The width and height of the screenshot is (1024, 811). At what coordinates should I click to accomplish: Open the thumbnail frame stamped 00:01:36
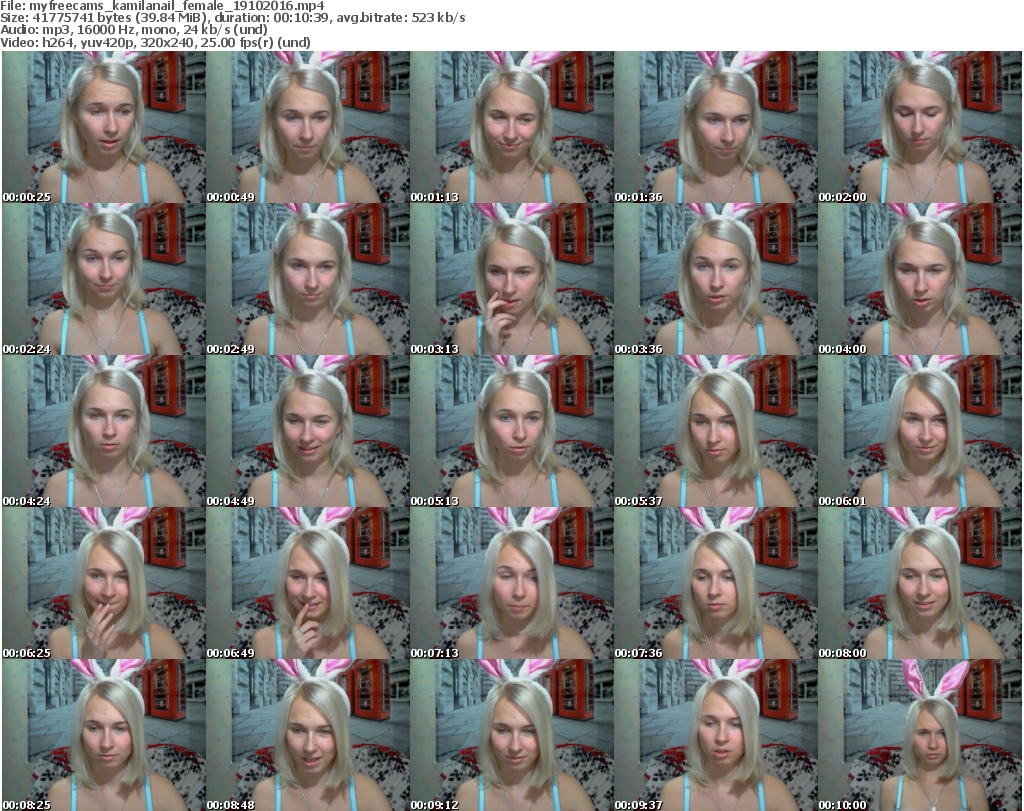click(x=716, y=127)
